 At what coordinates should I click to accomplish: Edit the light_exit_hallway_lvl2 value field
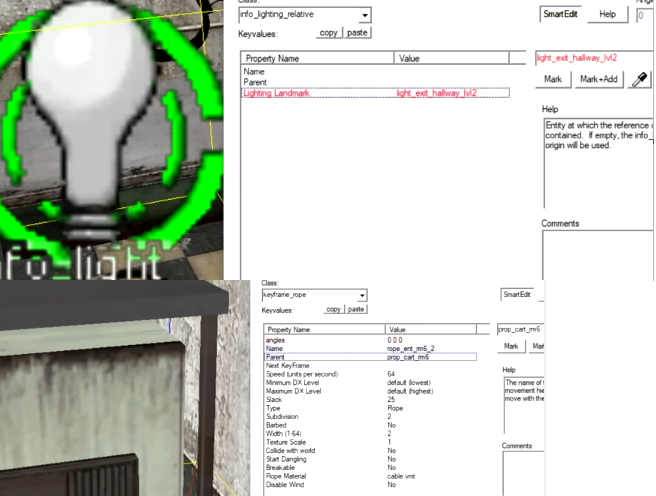(x=594, y=58)
